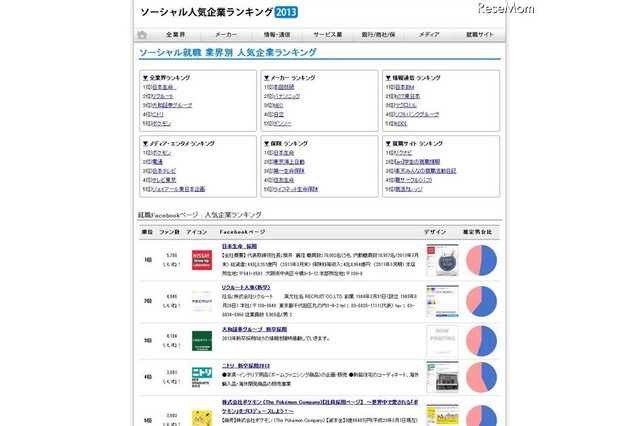Open ポケモン link in 全業界ランキング box
This screenshot has height=426, width=640.
161,124
